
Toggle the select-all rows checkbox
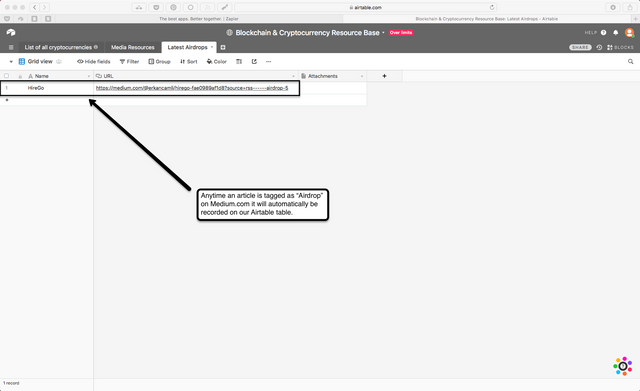pyautogui.click(x=6, y=76)
